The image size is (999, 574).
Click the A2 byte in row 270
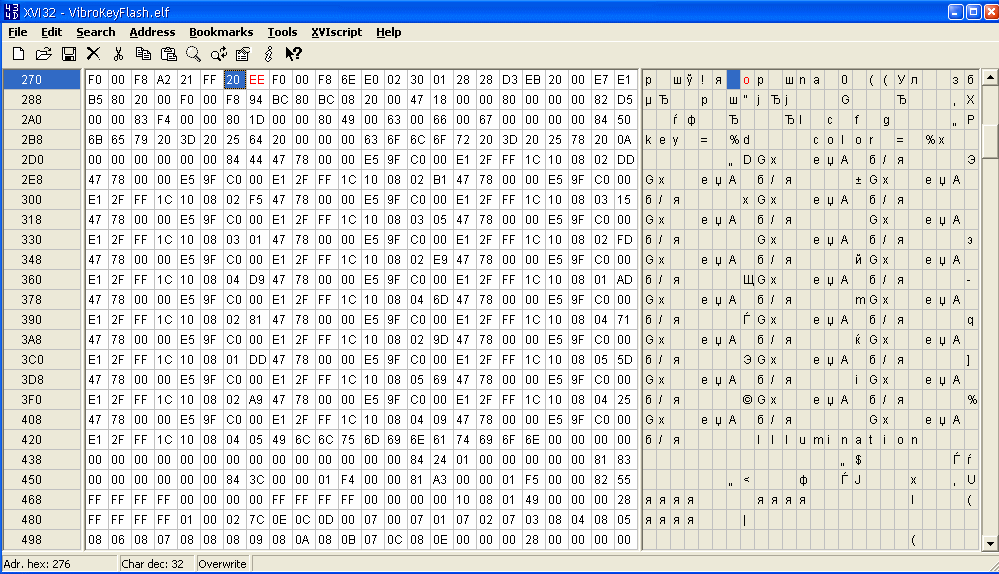click(164, 80)
